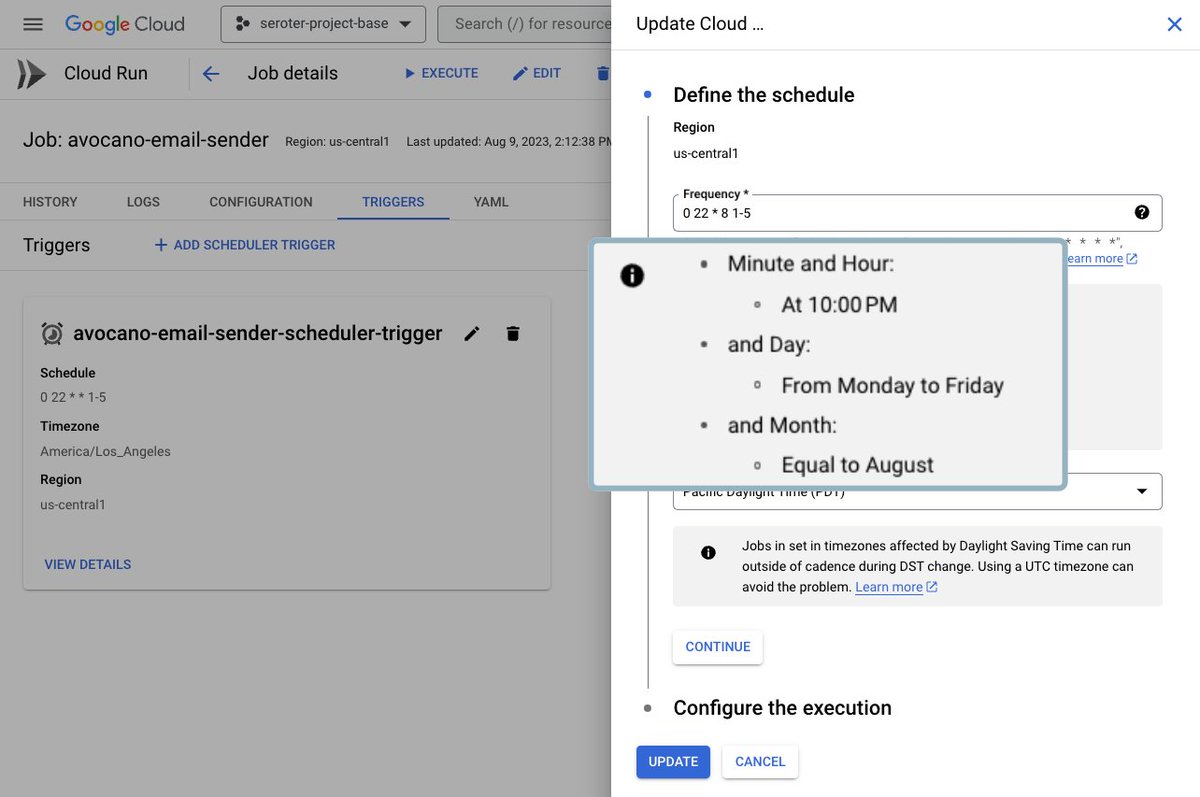Screen dimensions: 1200x797
Task: Click us-central1 under Region on trigger card
Action: 73,505
